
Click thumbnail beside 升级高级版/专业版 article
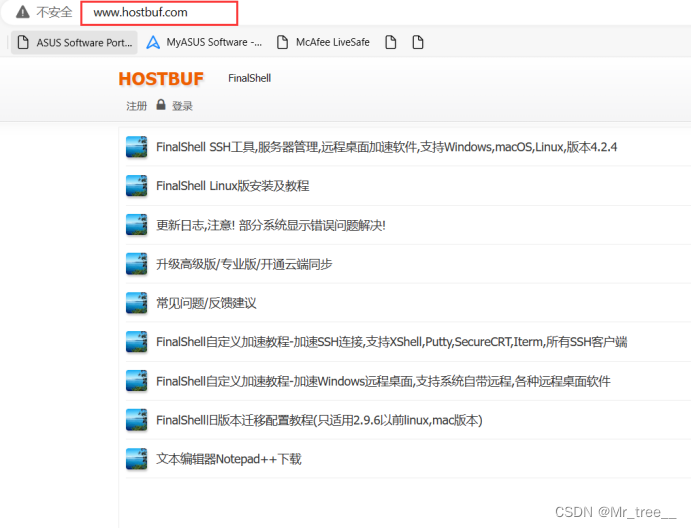pos(136,264)
